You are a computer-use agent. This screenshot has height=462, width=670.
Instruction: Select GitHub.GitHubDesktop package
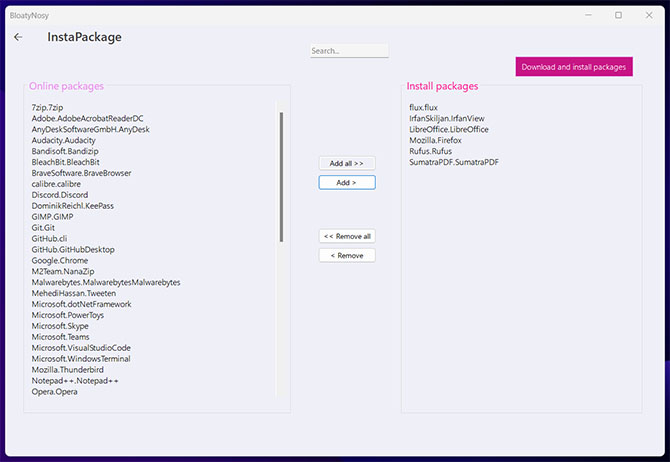73,250
